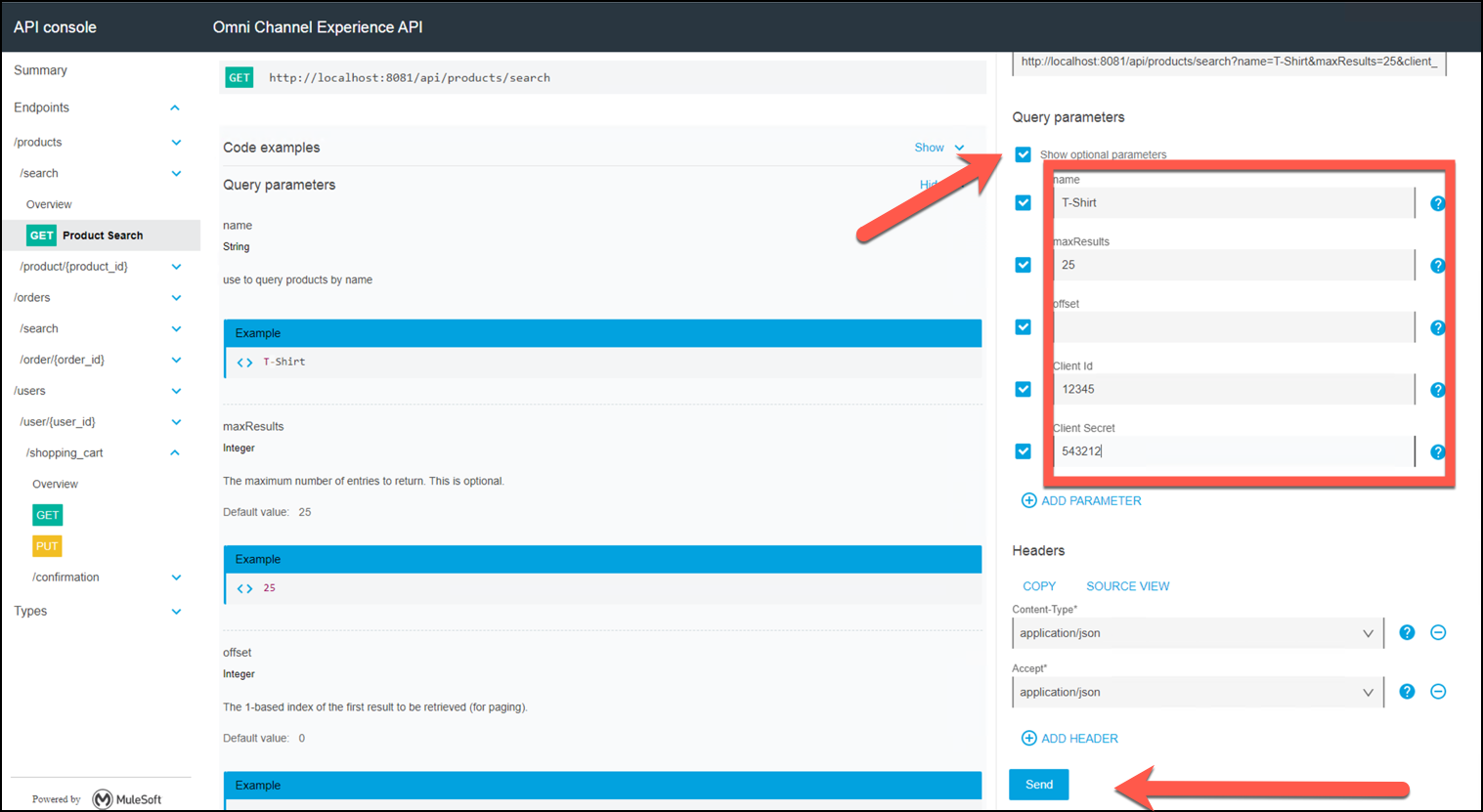Open Overview under products /search
The image size is (1483, 812).
(x=49, y=204)
